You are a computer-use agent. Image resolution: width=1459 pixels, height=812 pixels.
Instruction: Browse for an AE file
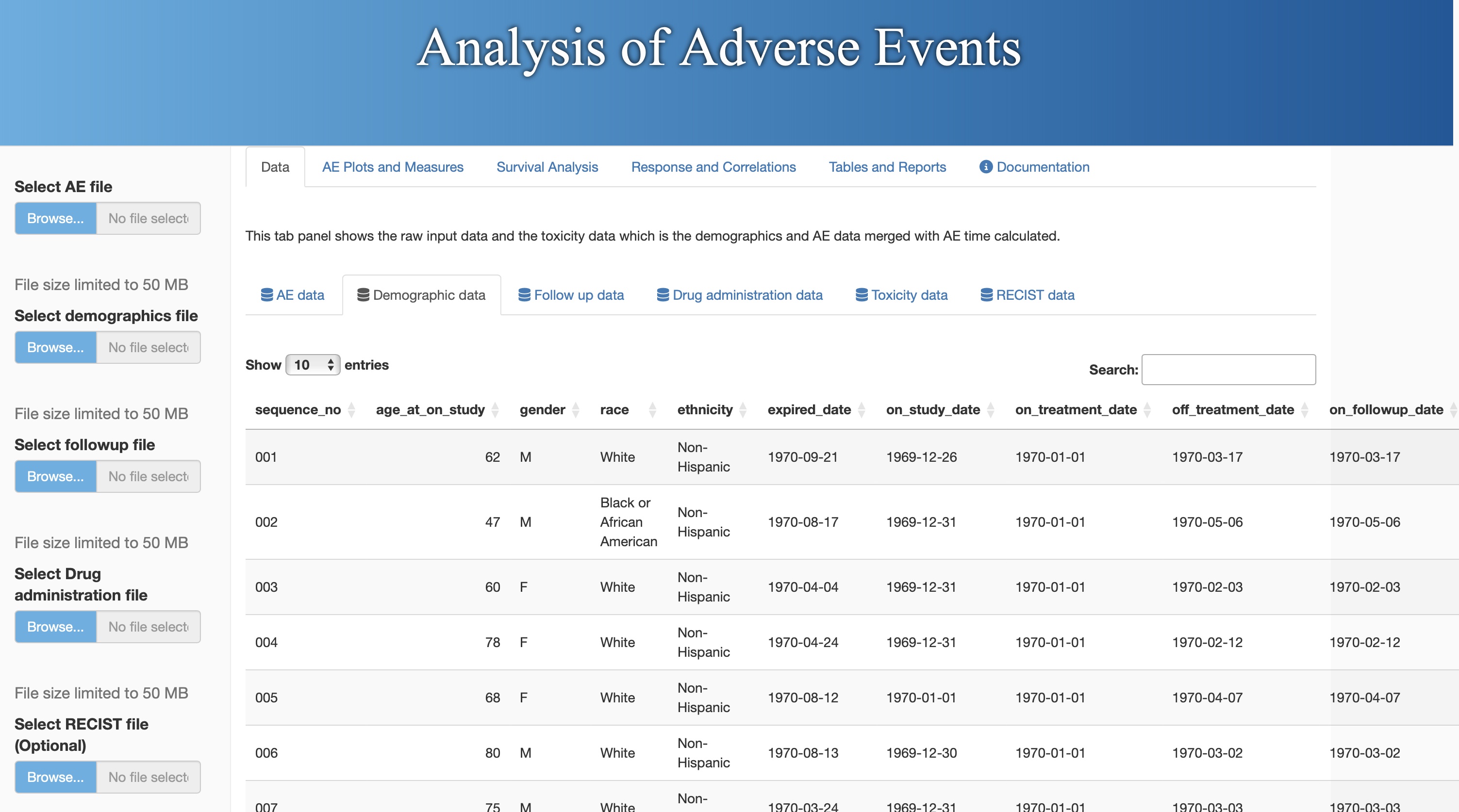[55, 218]
